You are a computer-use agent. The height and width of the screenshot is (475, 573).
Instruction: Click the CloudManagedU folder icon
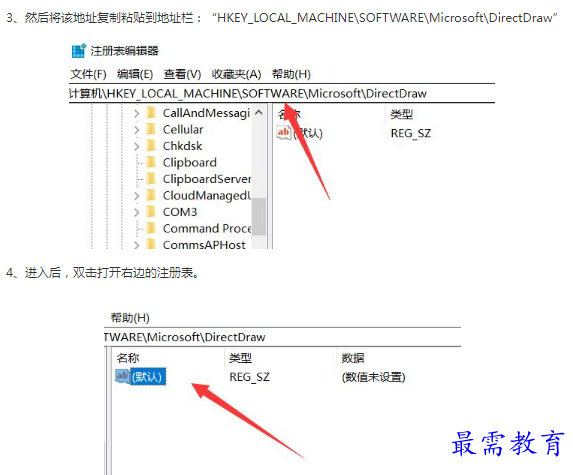(x=151, y=195)
